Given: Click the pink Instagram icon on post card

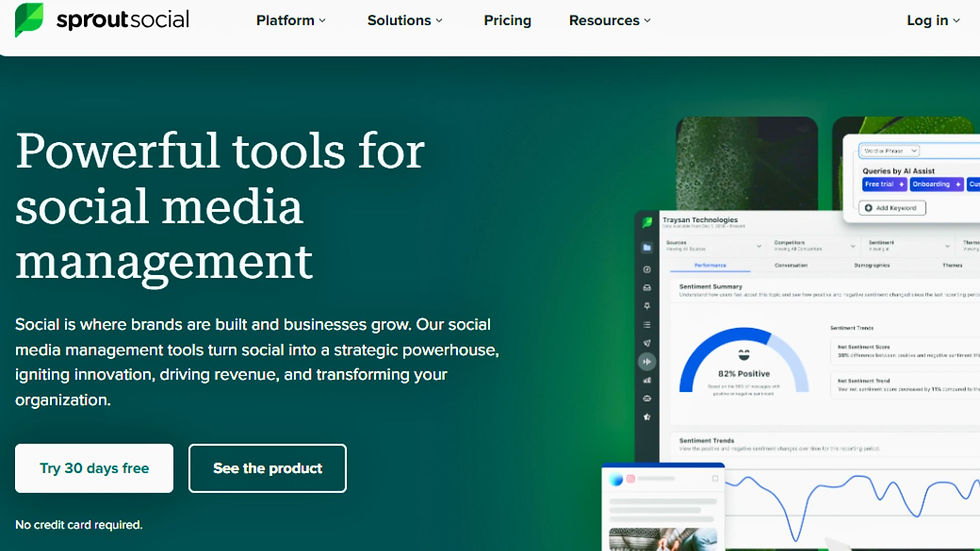Looking at the screenshot, I should (x=631, y=479).
